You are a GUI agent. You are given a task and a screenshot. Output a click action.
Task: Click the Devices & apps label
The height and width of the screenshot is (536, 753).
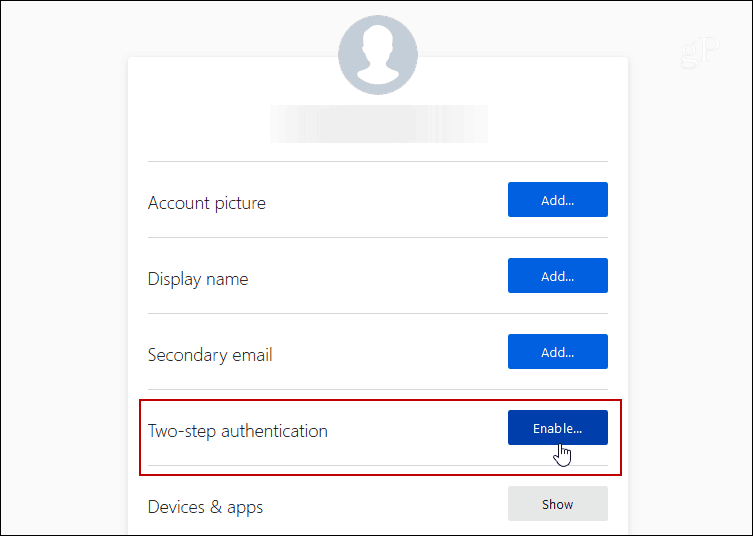pos(205,507)
